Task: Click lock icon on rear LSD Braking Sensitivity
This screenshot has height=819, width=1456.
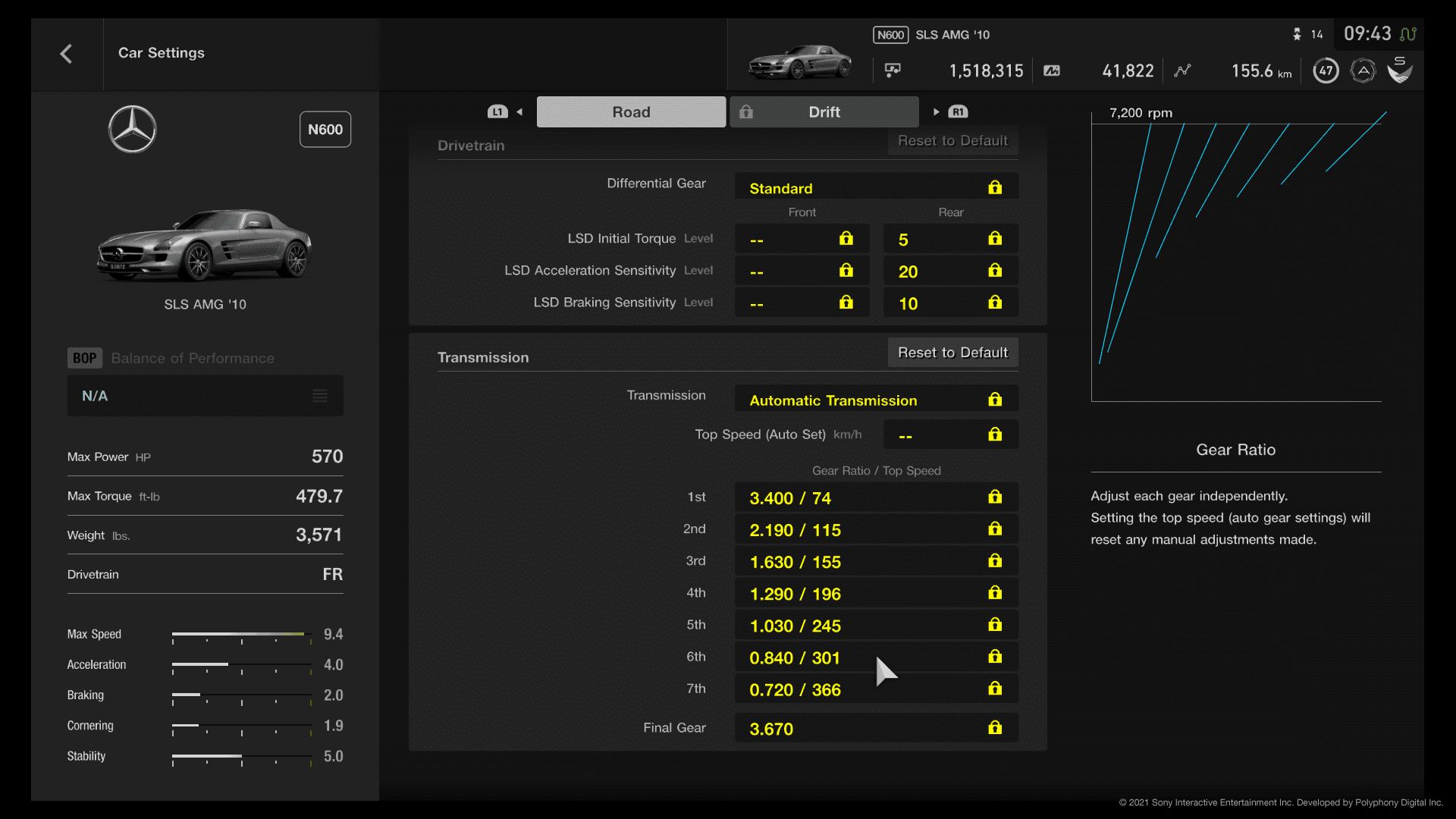Action: (995, 303)
